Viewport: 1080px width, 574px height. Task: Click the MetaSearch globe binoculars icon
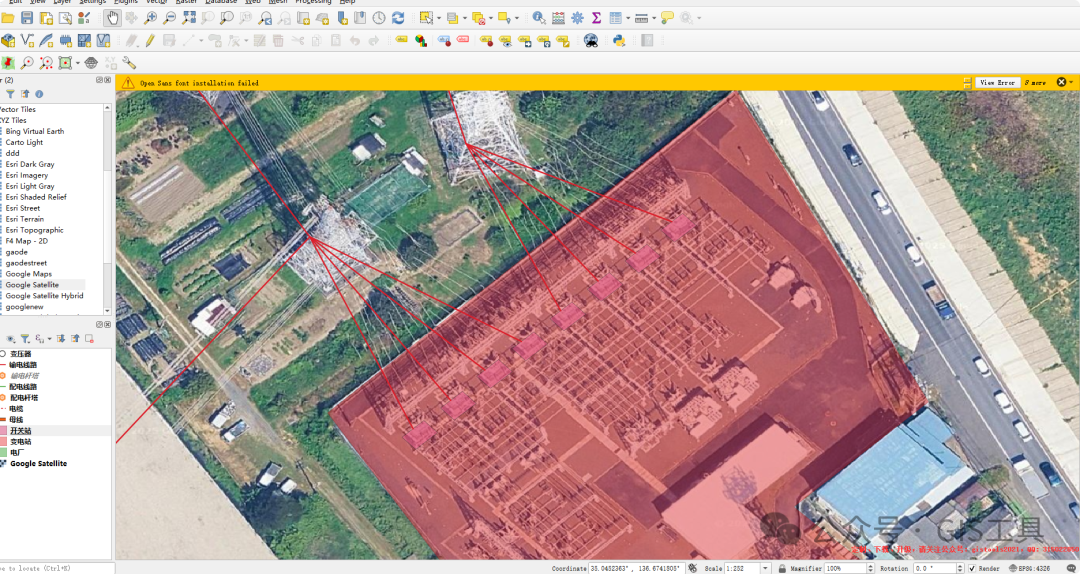(x=591, y=41)
